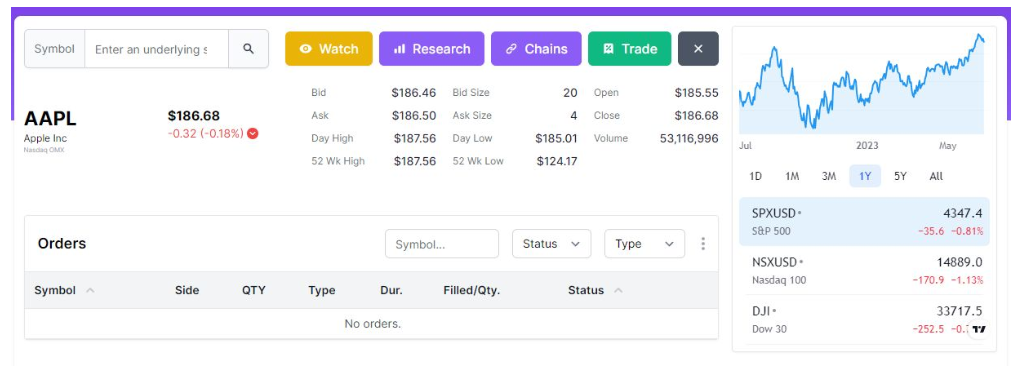Open the Type filter dropdown

644,244
